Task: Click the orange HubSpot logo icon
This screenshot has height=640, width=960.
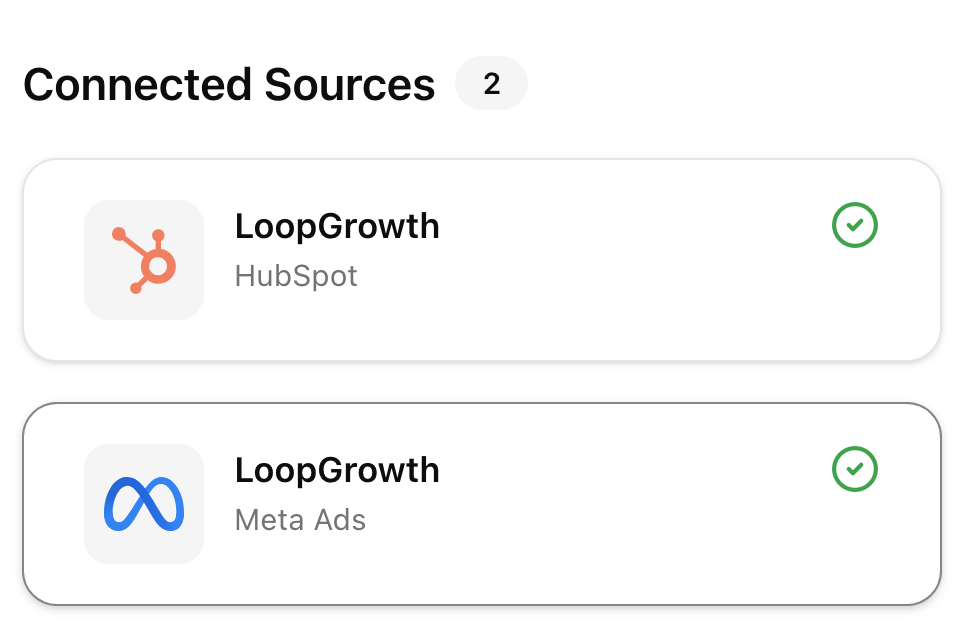Action: (146, 261)
